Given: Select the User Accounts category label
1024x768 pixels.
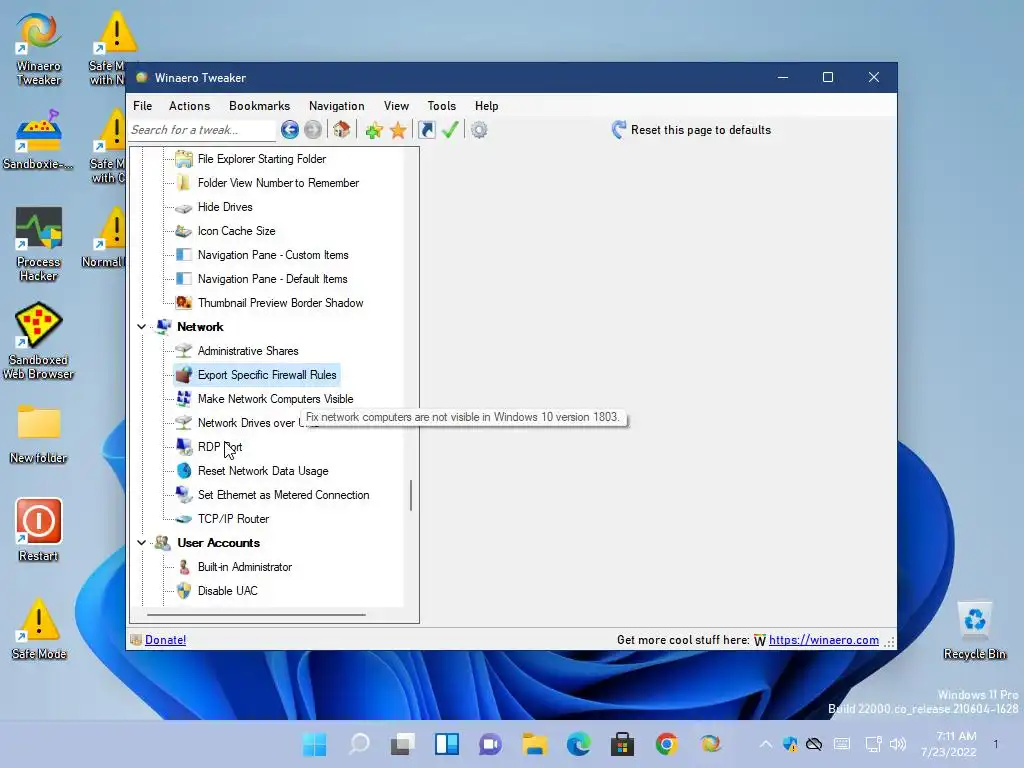Looking at the screenshot, I should pyautogui.click(x=218, y=543).
